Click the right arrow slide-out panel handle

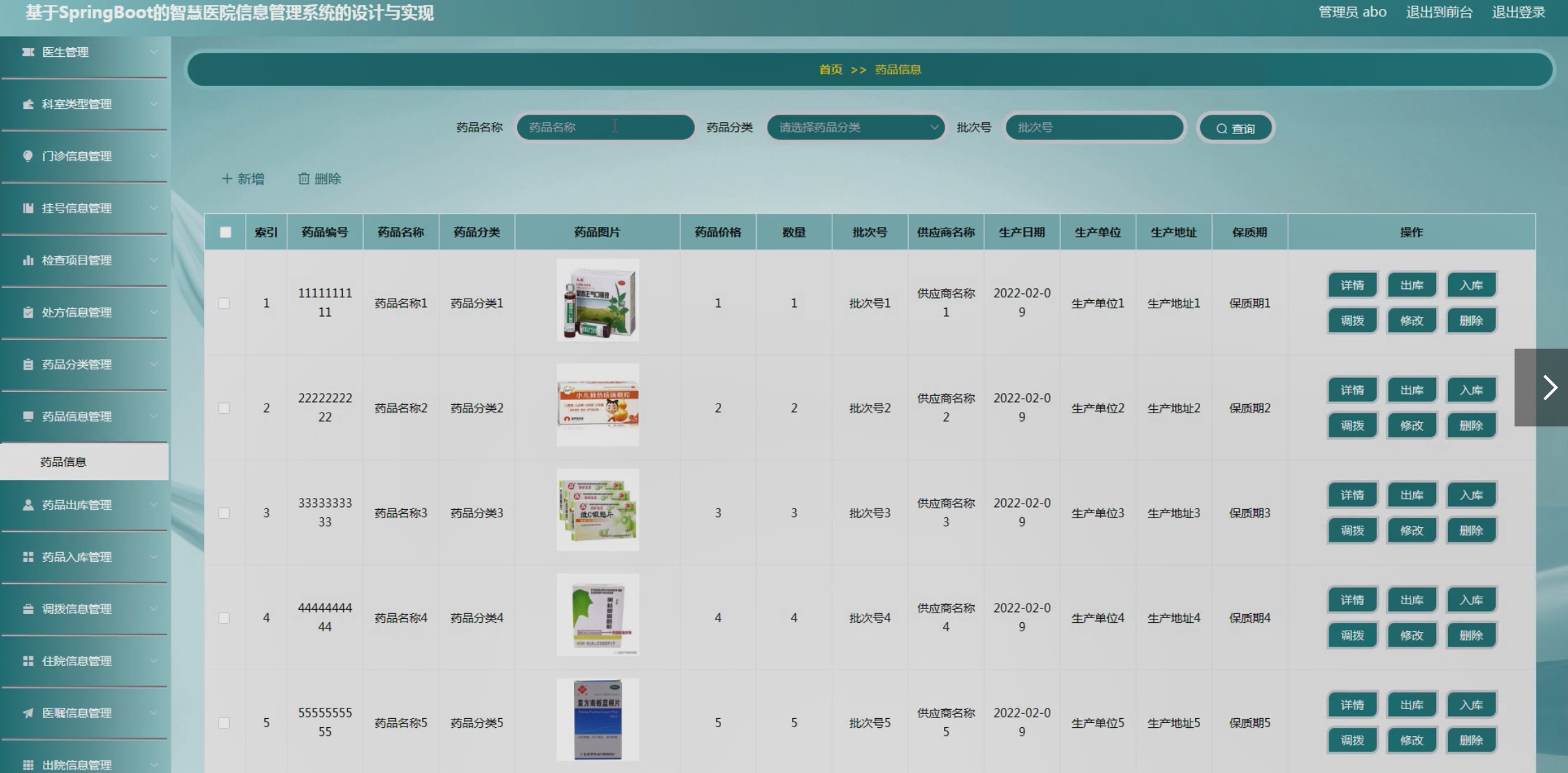coord(1549,388)
